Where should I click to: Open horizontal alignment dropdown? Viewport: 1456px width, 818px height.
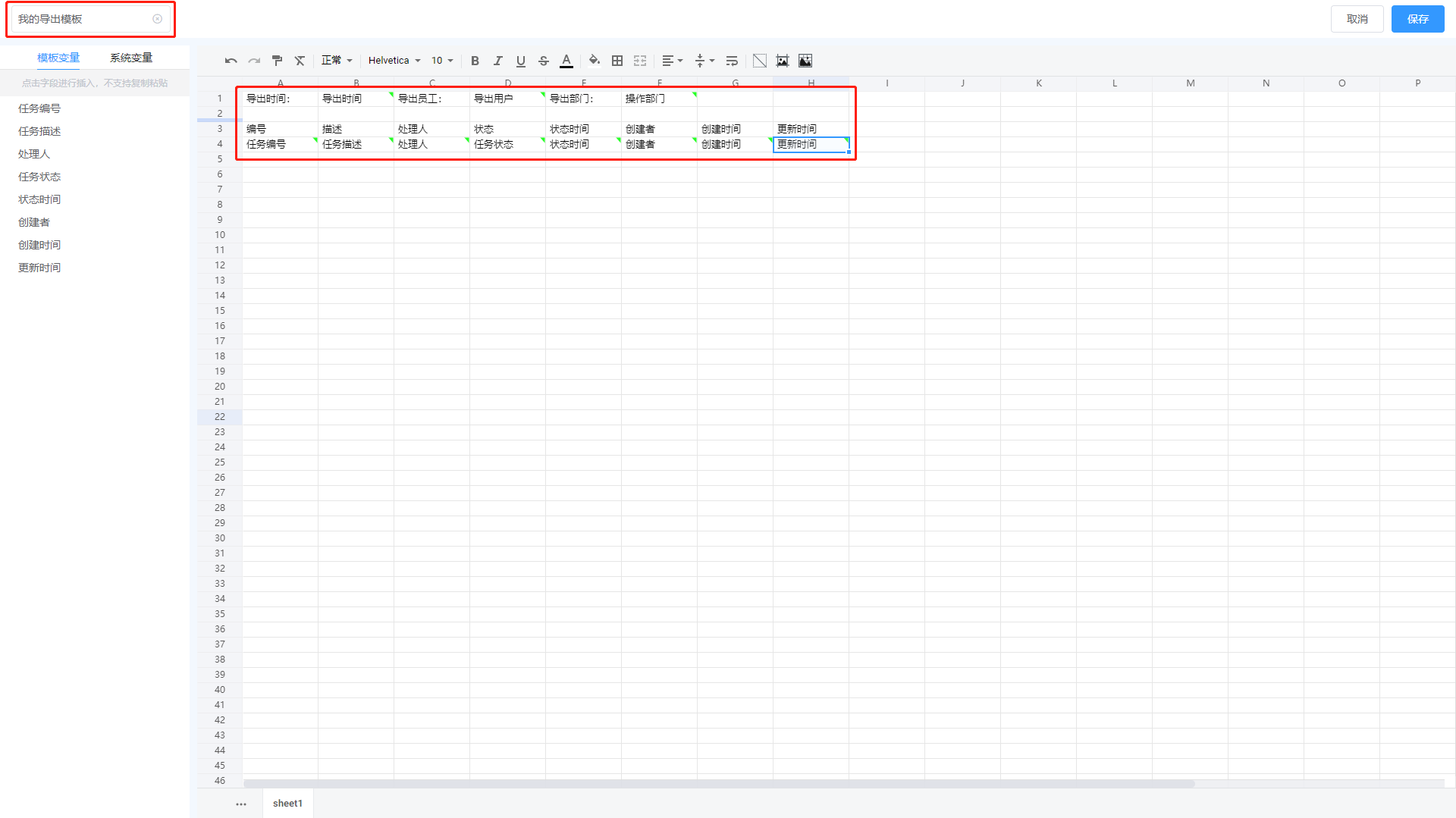pyautogui.click(x=672, y=61)
